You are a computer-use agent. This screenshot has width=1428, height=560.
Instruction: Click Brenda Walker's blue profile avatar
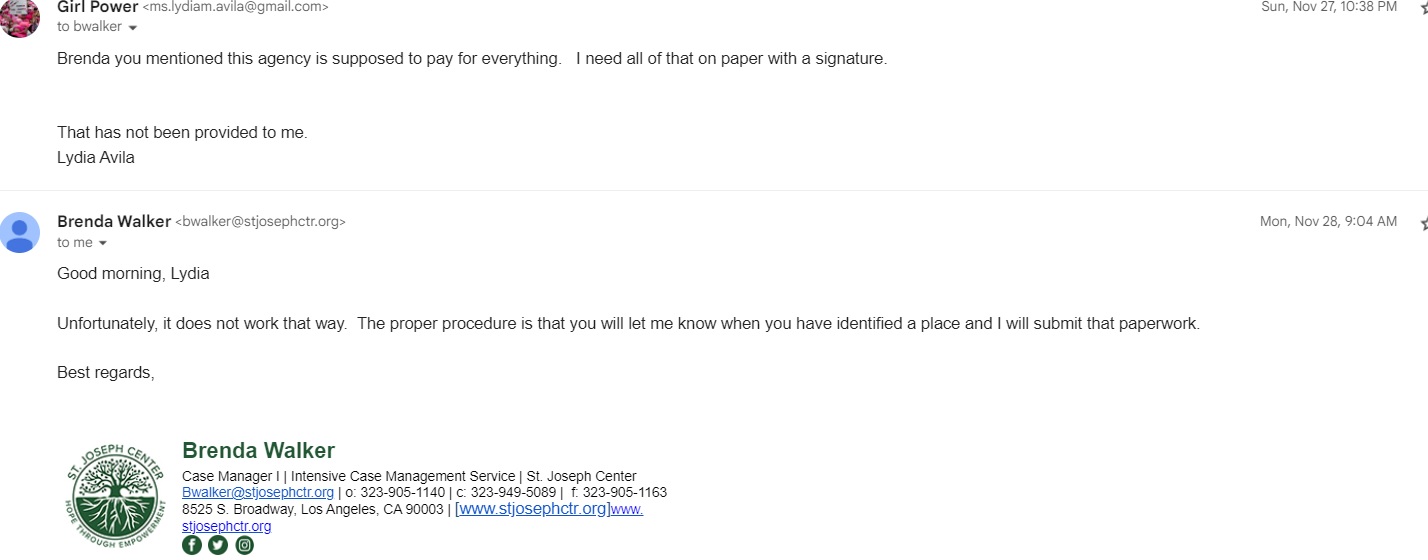pos(20,232)
